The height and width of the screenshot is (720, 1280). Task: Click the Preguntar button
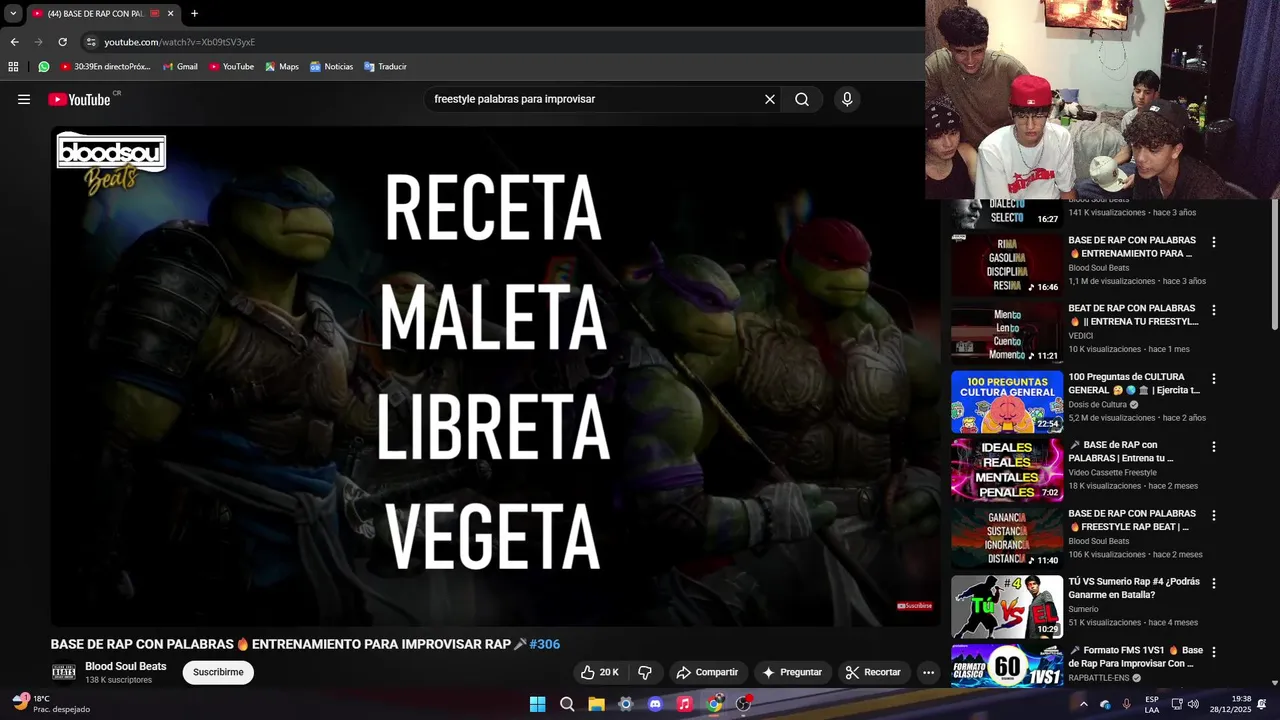792,672
